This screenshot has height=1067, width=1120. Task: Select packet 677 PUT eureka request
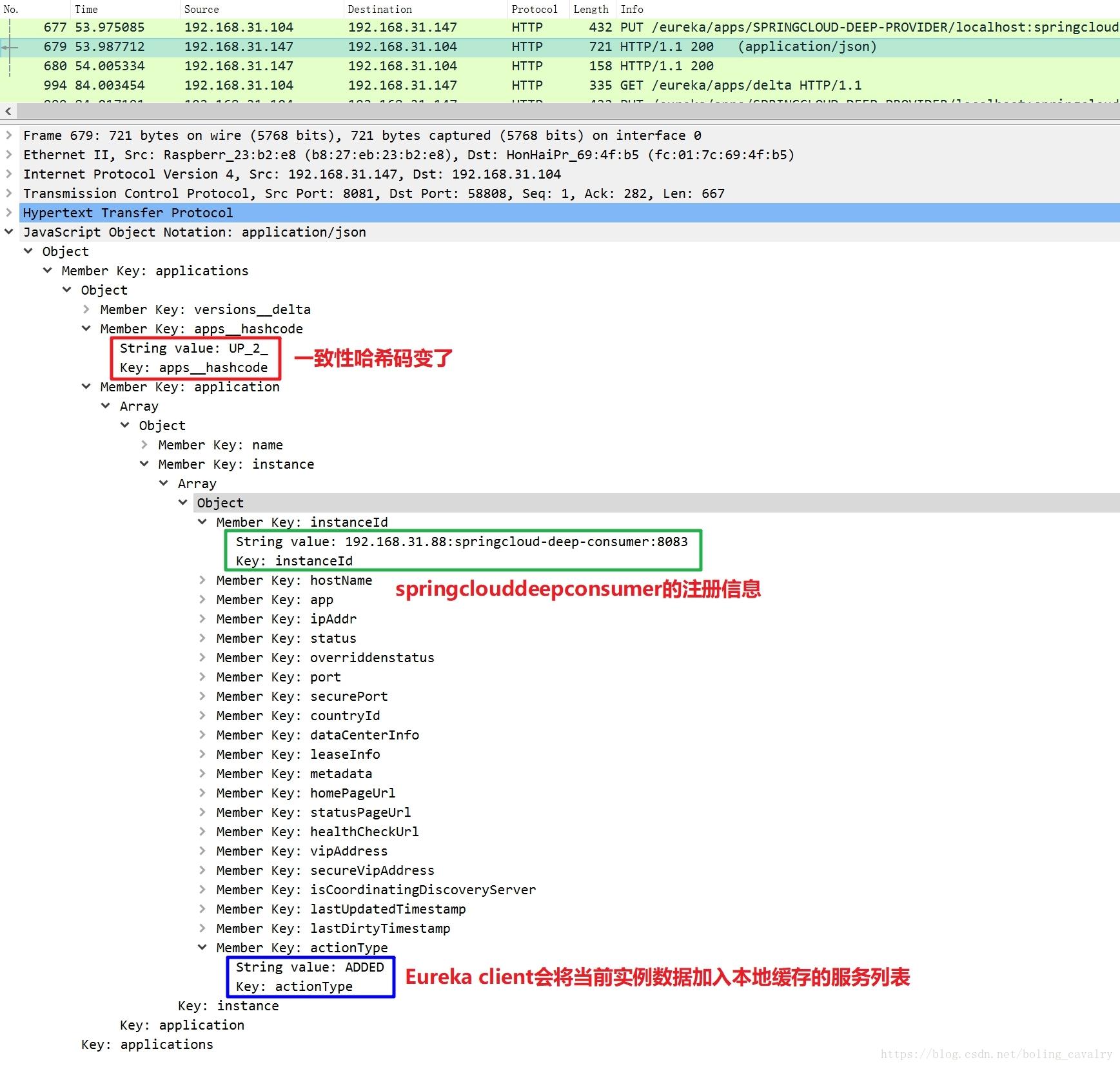pyautogui.click(x=560, y=27)
